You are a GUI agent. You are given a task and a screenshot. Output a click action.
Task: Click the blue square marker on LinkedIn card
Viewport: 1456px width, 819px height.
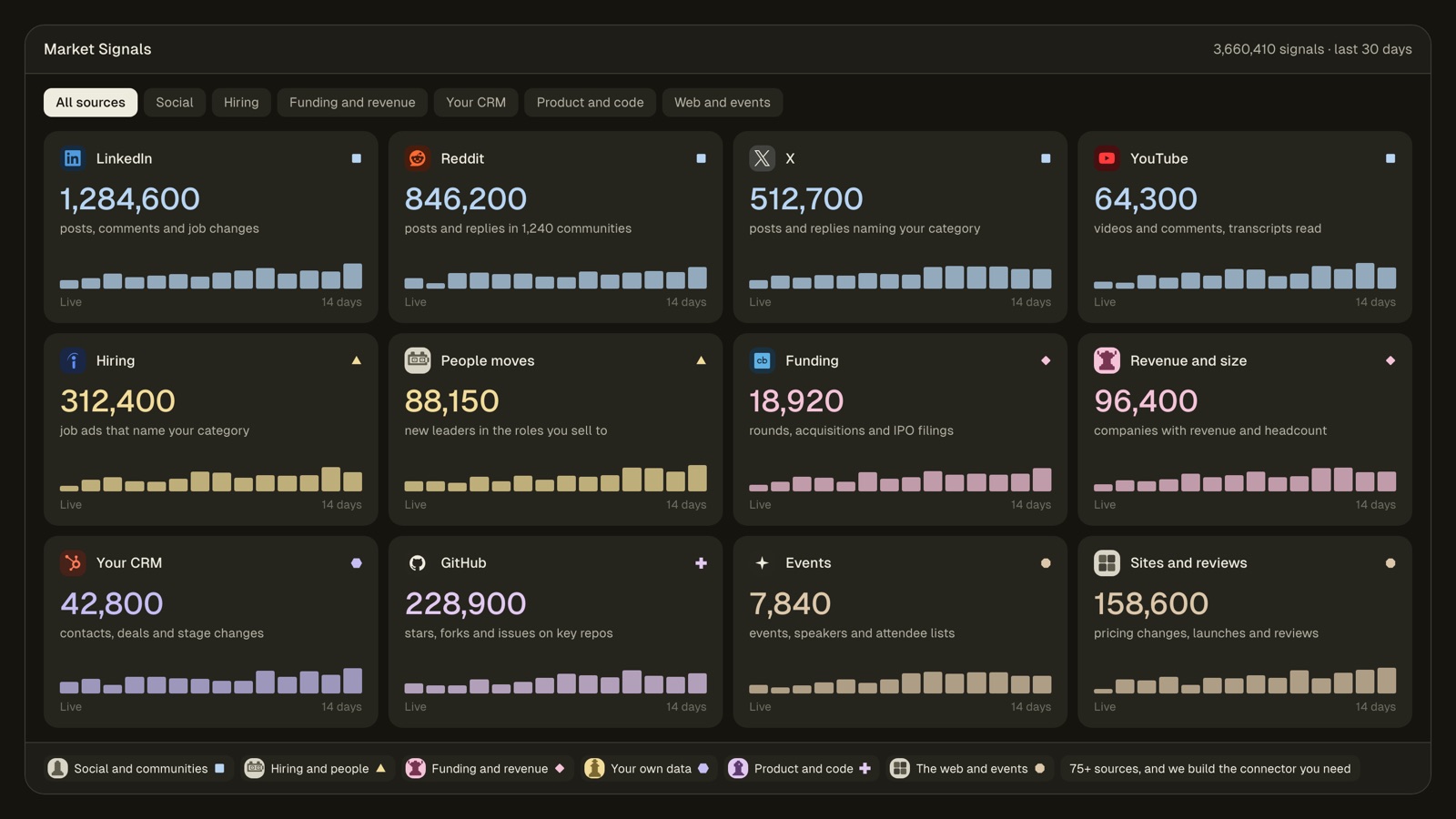(356, 158)
